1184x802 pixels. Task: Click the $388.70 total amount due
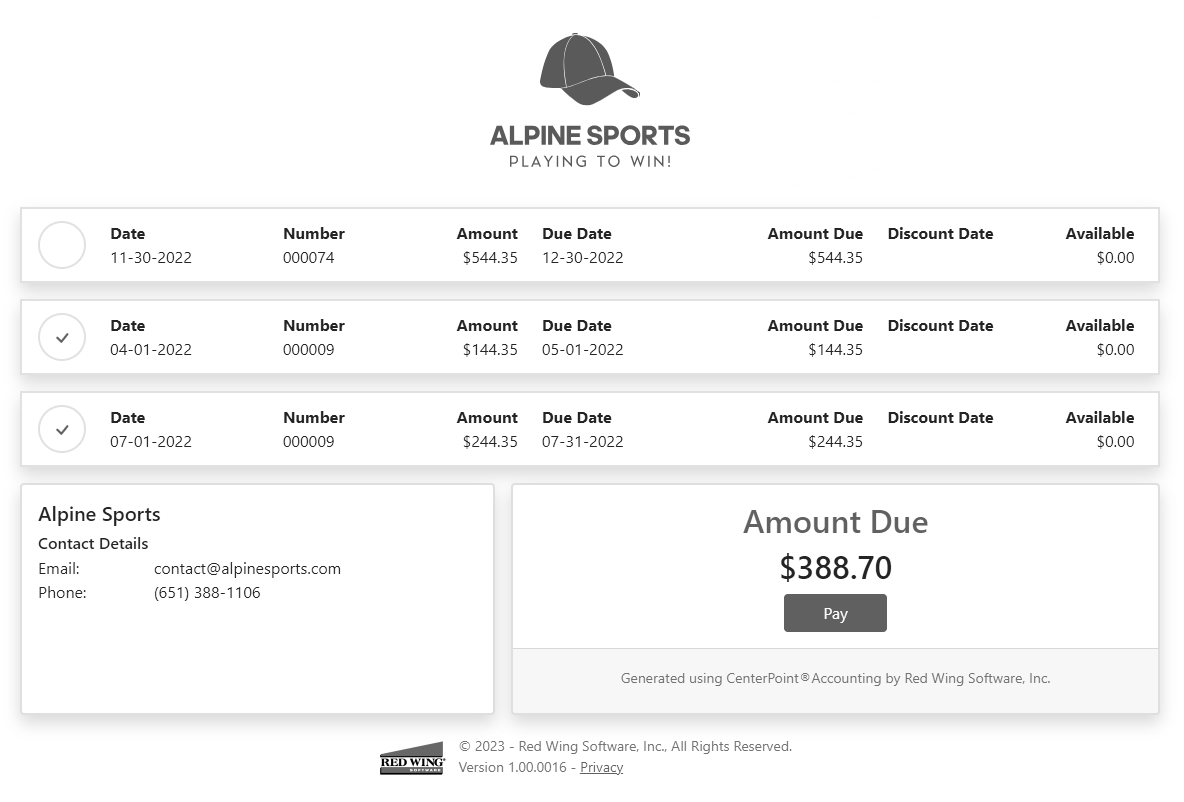835,567
